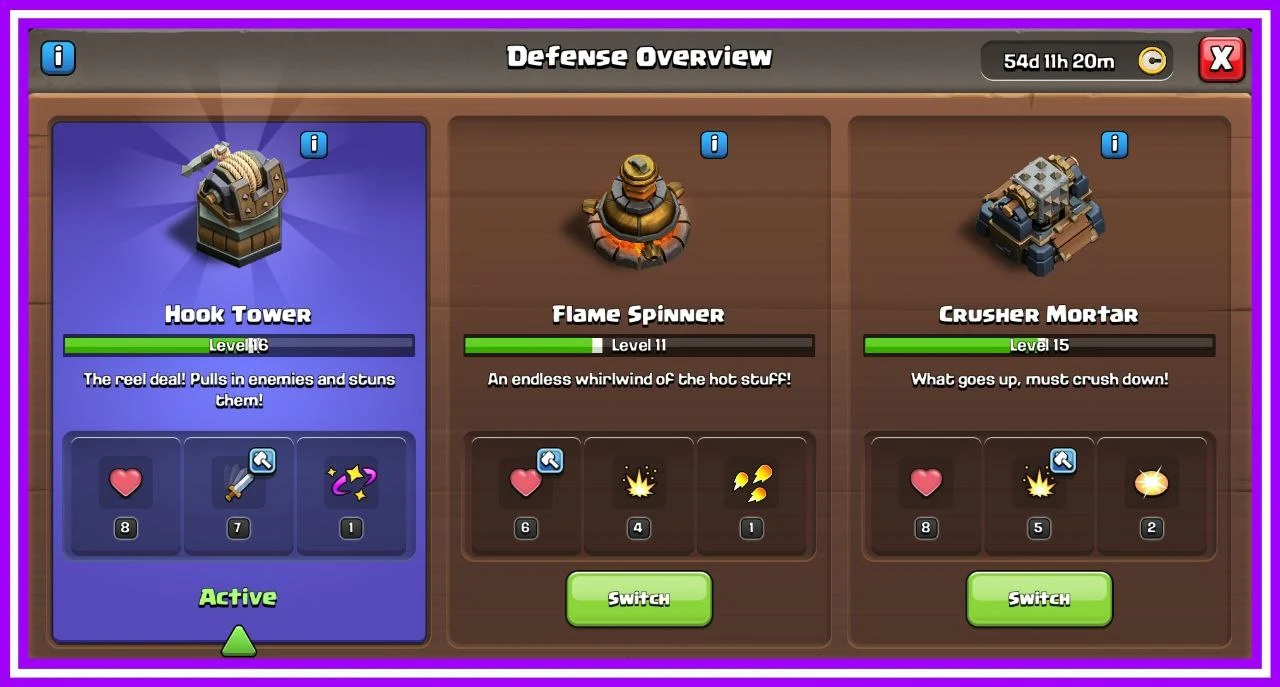This screenshot has width=1280, height=687.
Task: Select Flame Spinner heart hitpoints upgrade
Action: [526, 495]
